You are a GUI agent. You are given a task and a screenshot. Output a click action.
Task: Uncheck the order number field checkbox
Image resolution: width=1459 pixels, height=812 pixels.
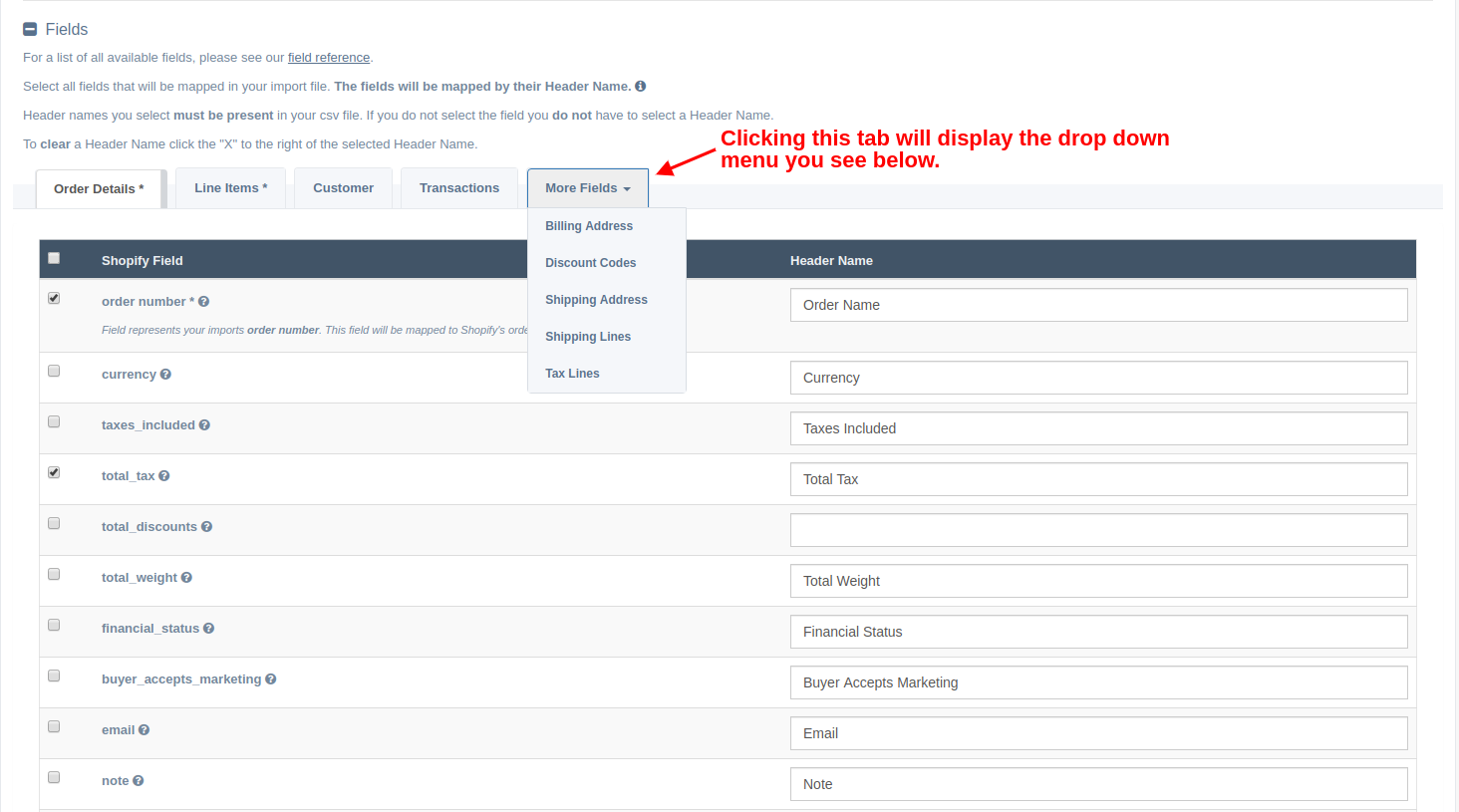(54, 298)
